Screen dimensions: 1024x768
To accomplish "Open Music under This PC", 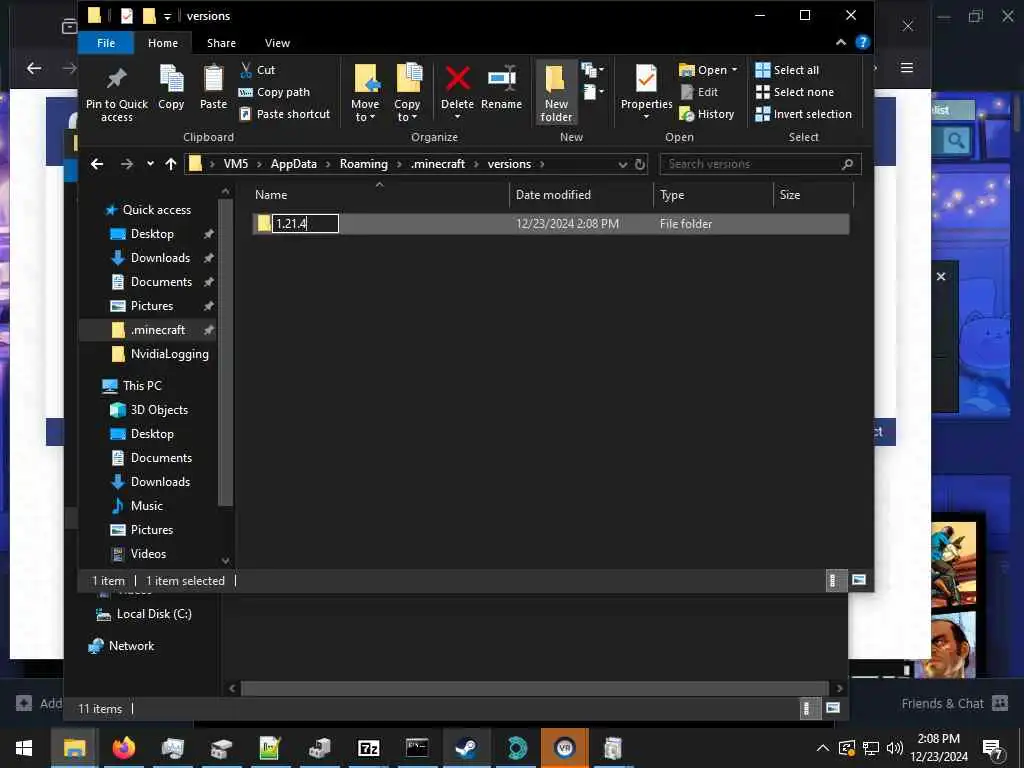I will pyautogui.click(x=136, y=505).
